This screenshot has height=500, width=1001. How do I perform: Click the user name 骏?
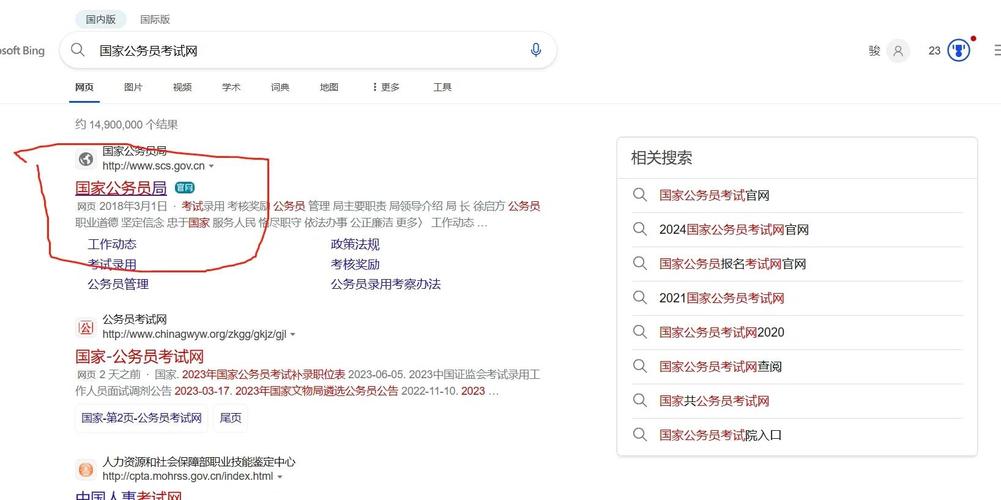[x=874, y=50]
